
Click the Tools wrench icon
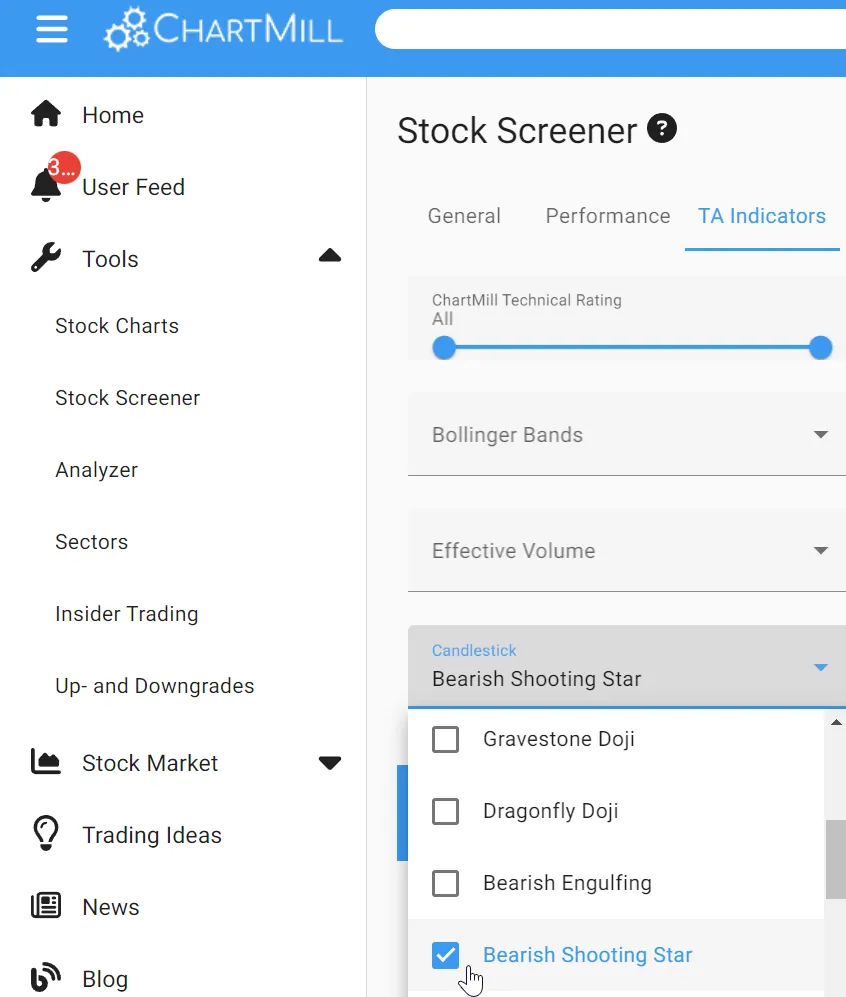pos(46,259)
